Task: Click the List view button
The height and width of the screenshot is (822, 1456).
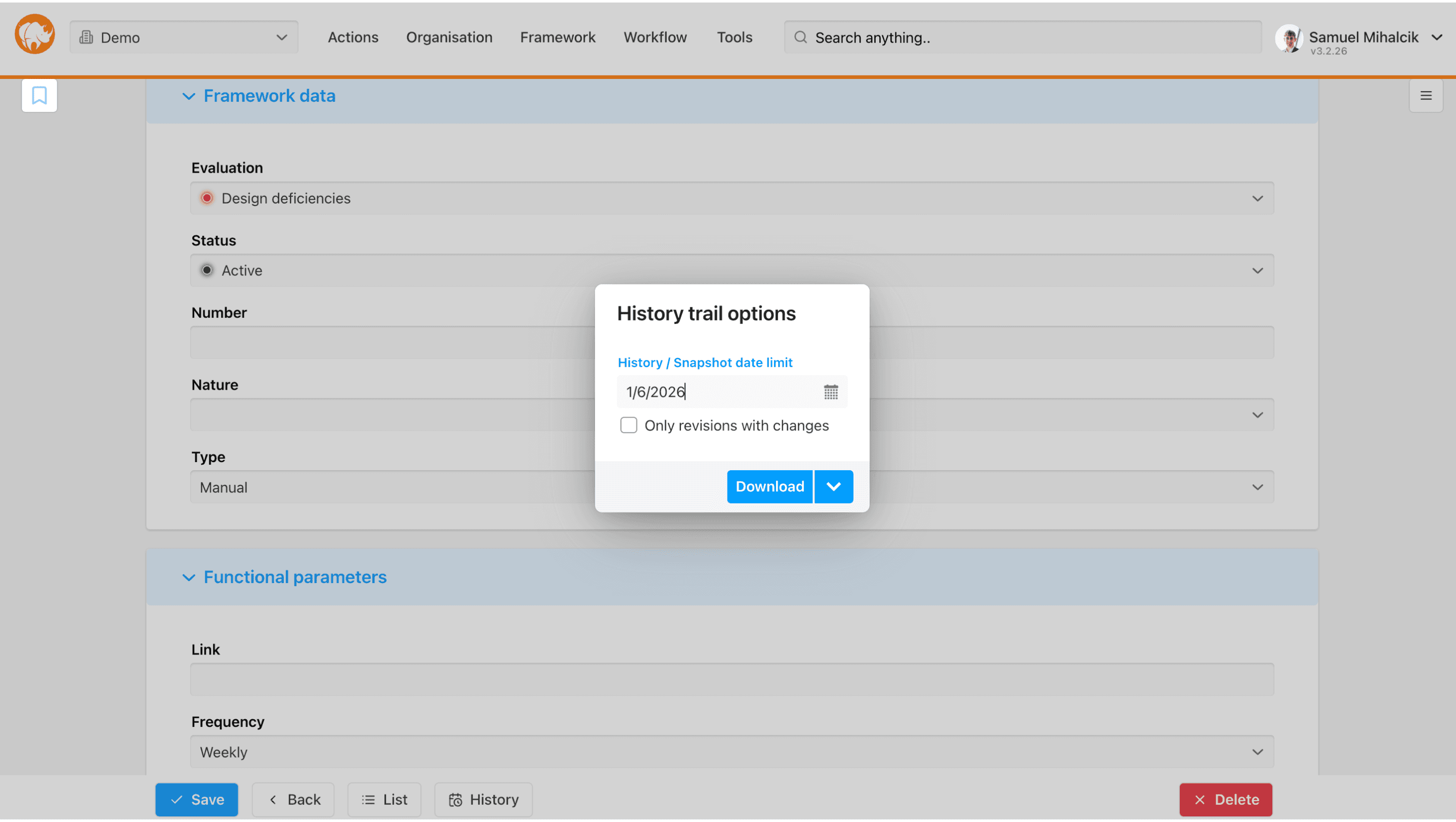Action: click(x=384, y=799)
